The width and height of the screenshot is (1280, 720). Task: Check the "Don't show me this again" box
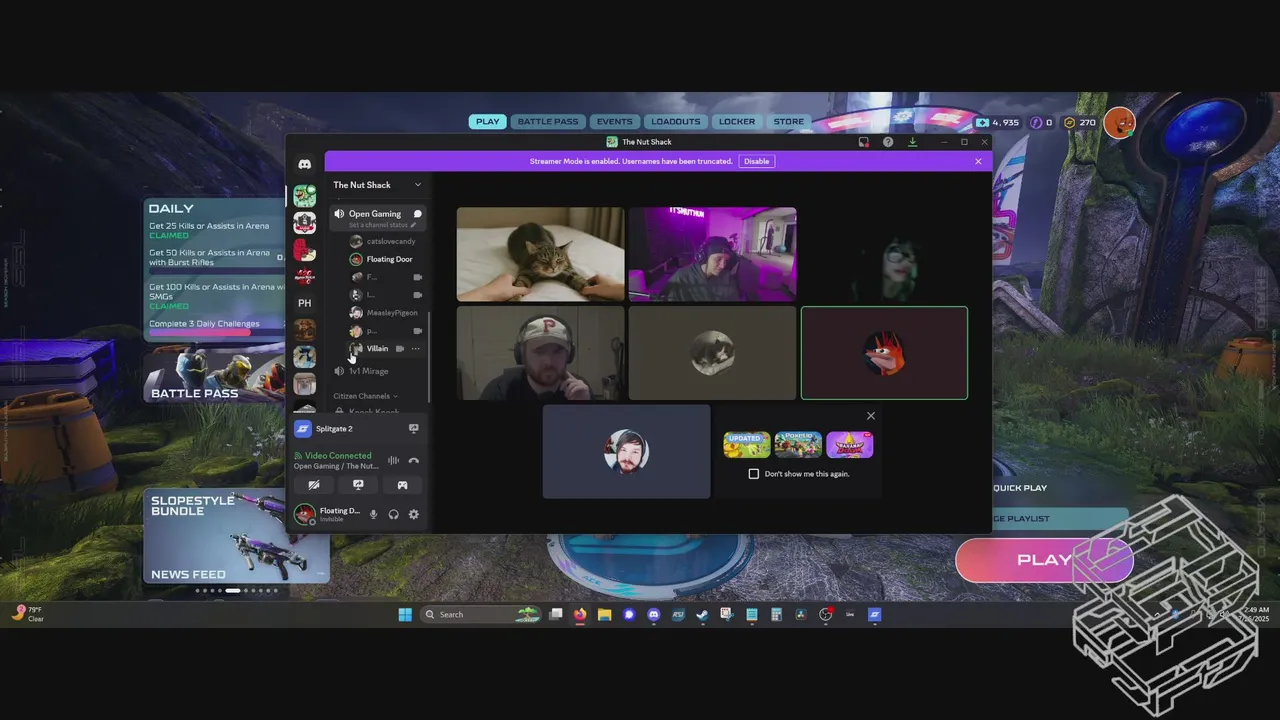(x=754, y=474)
